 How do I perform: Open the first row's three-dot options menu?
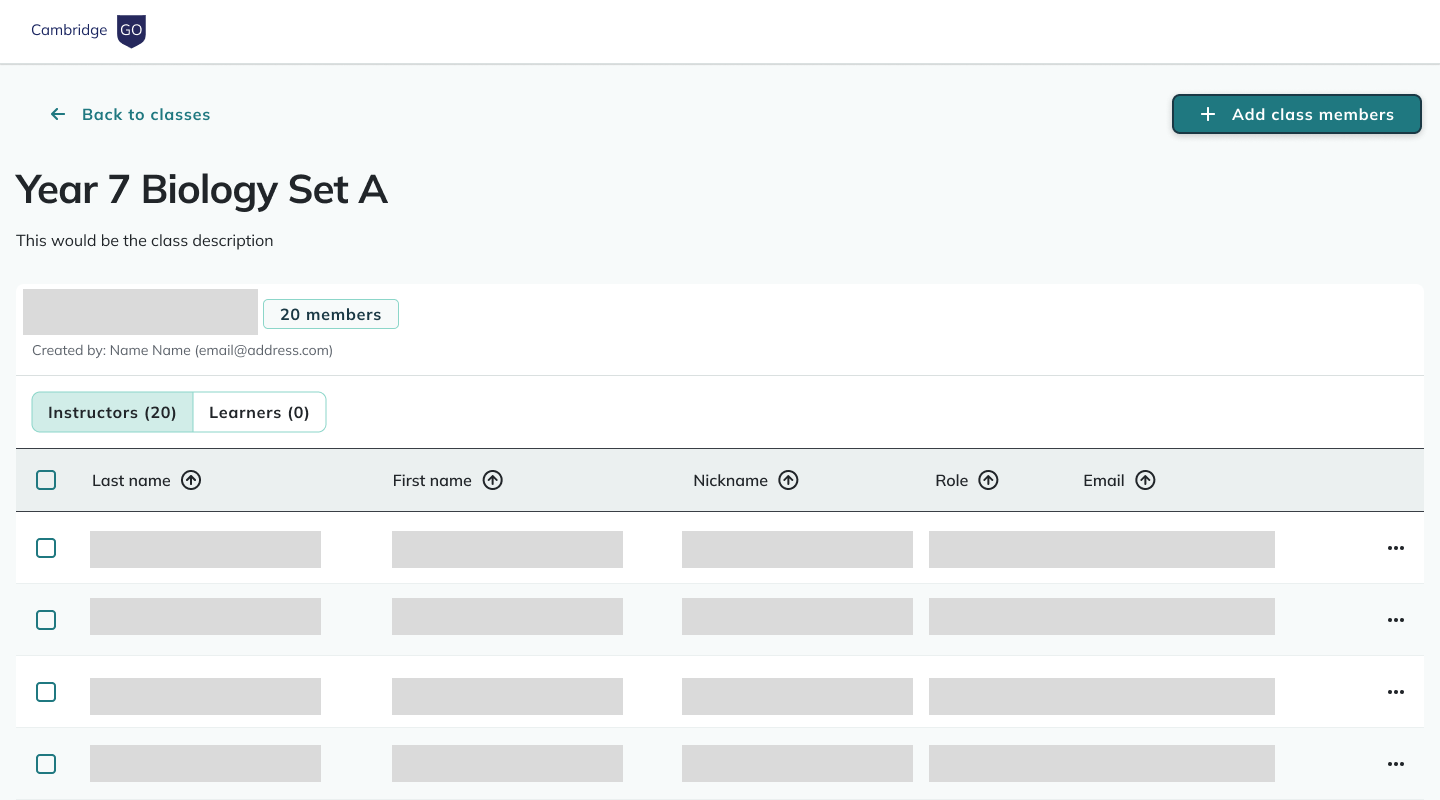tap(1396, 548)
